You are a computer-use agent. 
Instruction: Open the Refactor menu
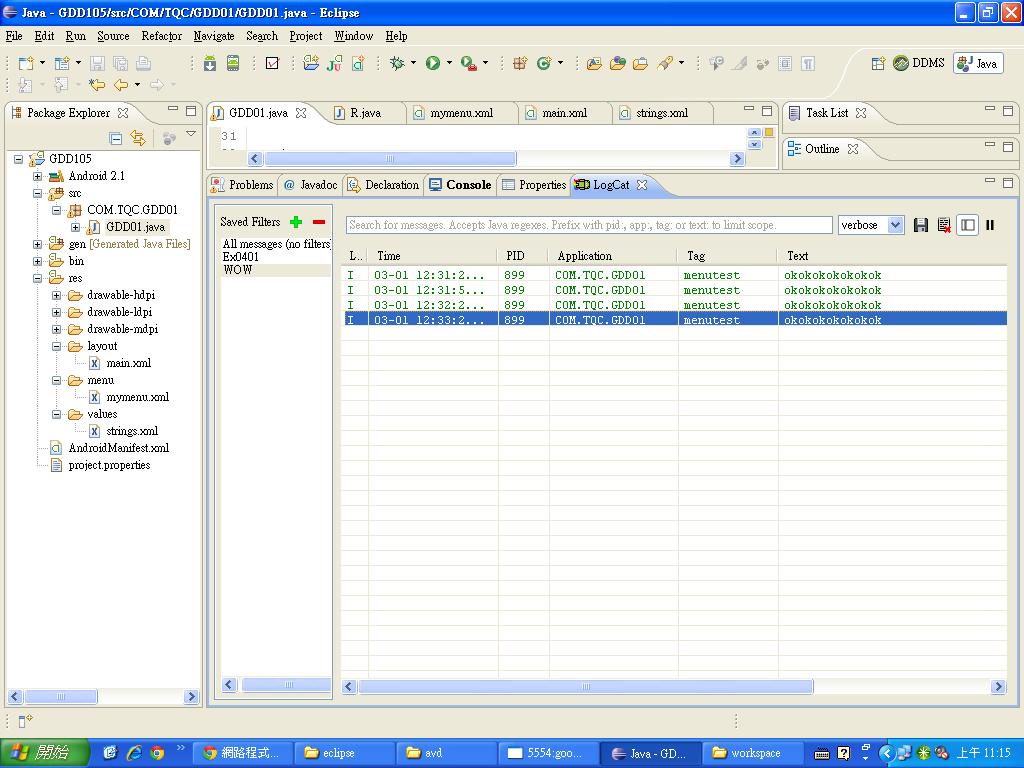(161, 36)
